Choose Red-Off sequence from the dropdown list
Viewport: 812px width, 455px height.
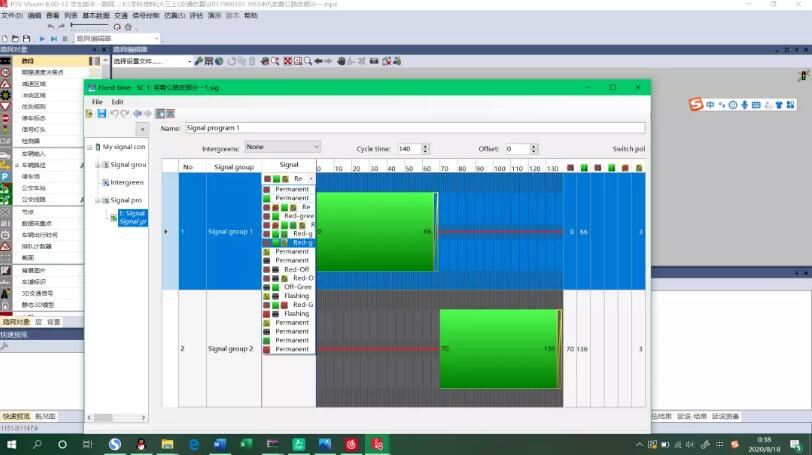pos(289,269)
